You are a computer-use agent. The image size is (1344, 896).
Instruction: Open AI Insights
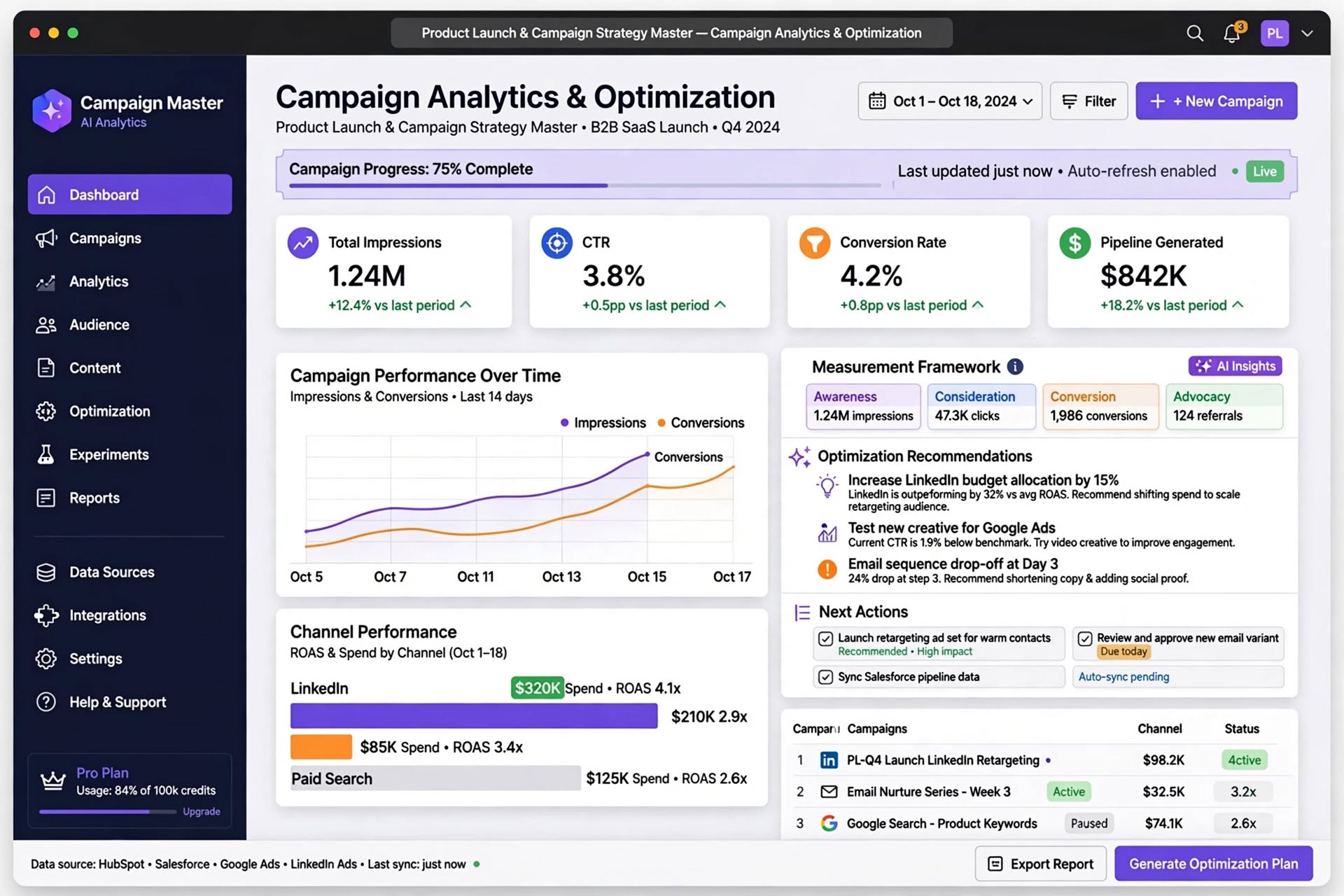pyautogui.click(x=1235, y=366)
